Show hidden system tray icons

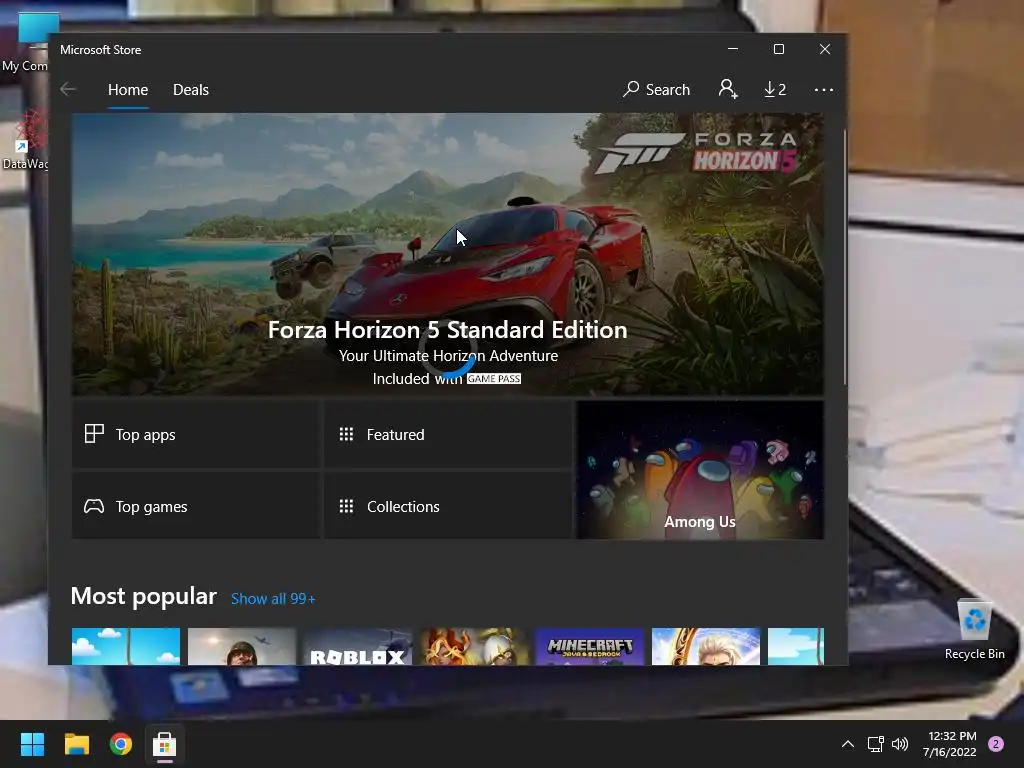pyautogui.click(x=848, y=744)
